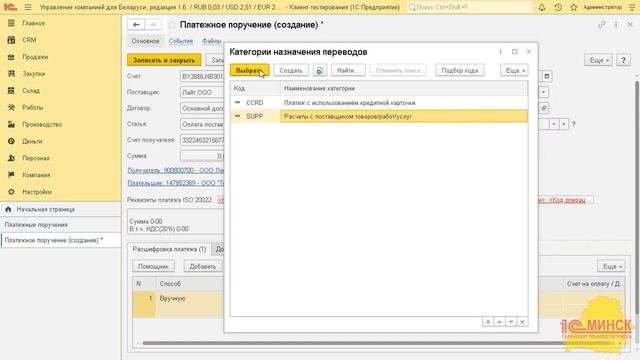This screenshot has height=360, width=640.
Task: Open CRM section
Action: click(29, 40)
